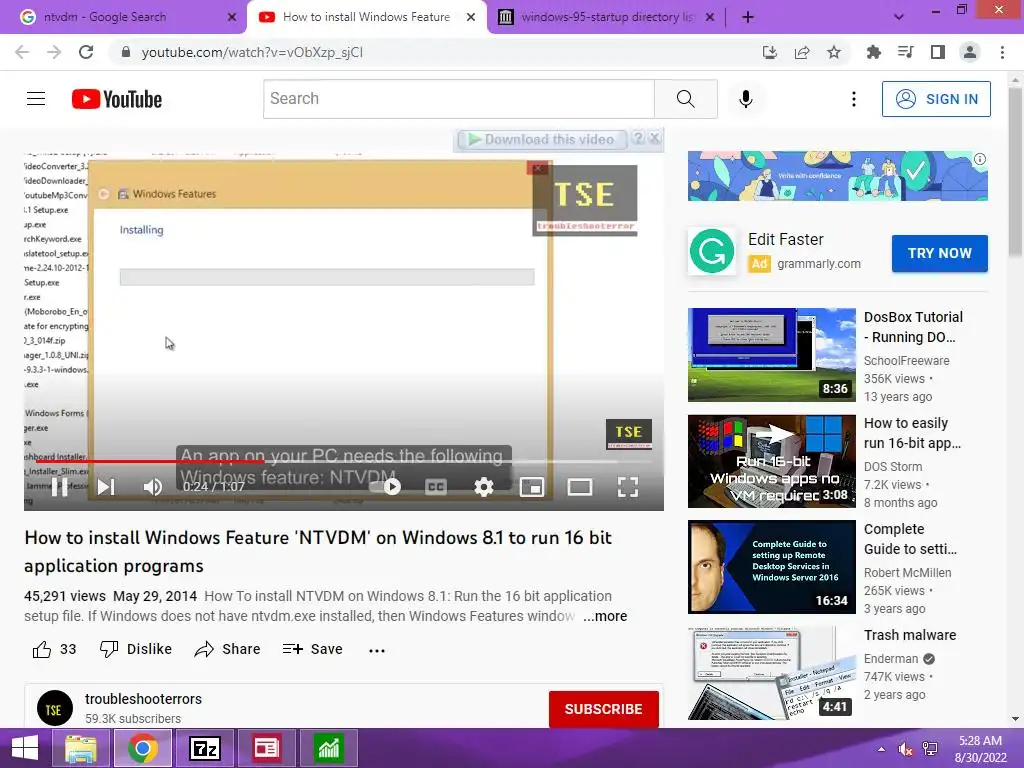The image size is (1024, 768).
Task: Seek on the red video progress bar
Action: tap(344, 462)
